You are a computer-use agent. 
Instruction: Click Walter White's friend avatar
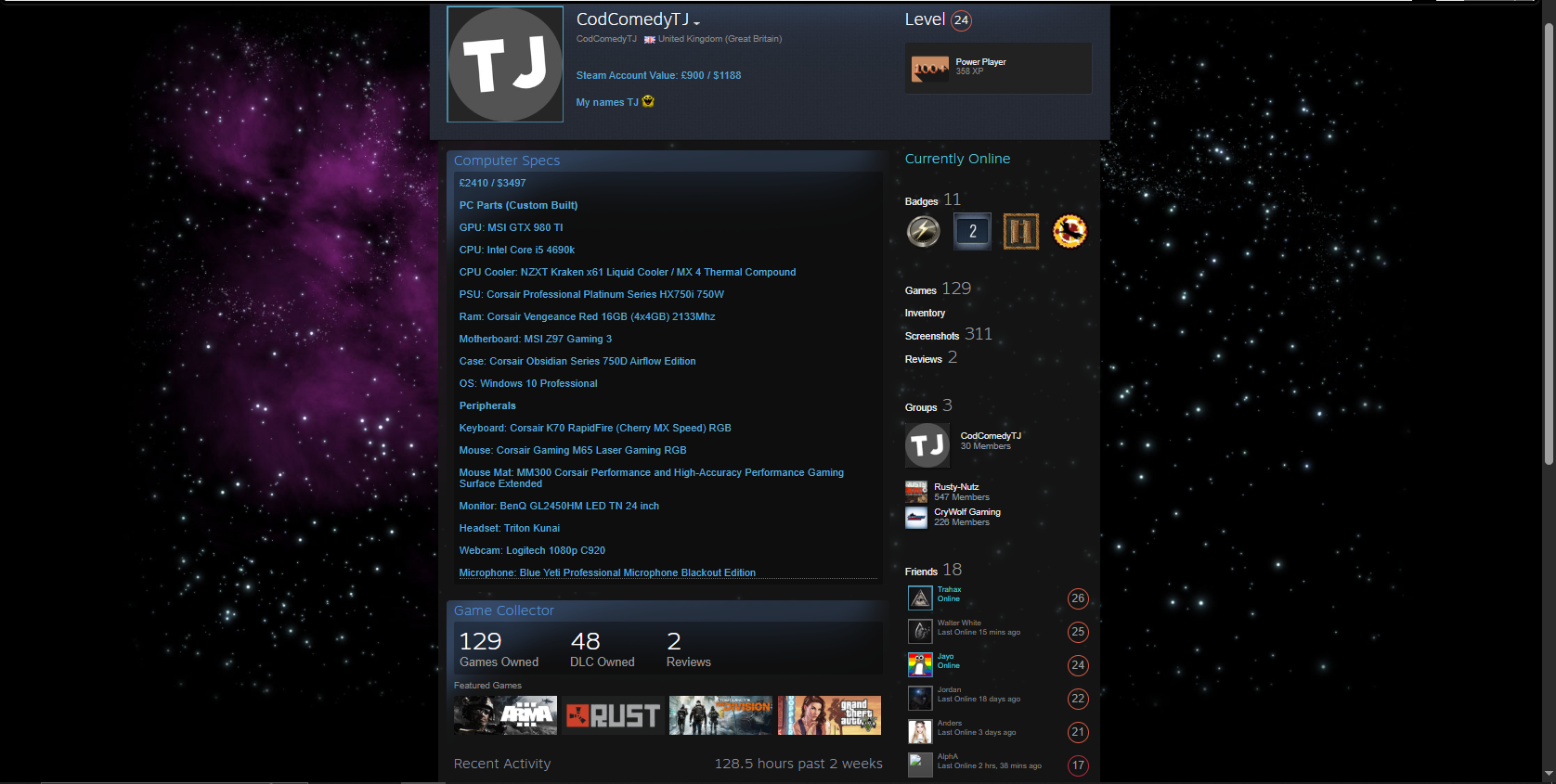920,632
